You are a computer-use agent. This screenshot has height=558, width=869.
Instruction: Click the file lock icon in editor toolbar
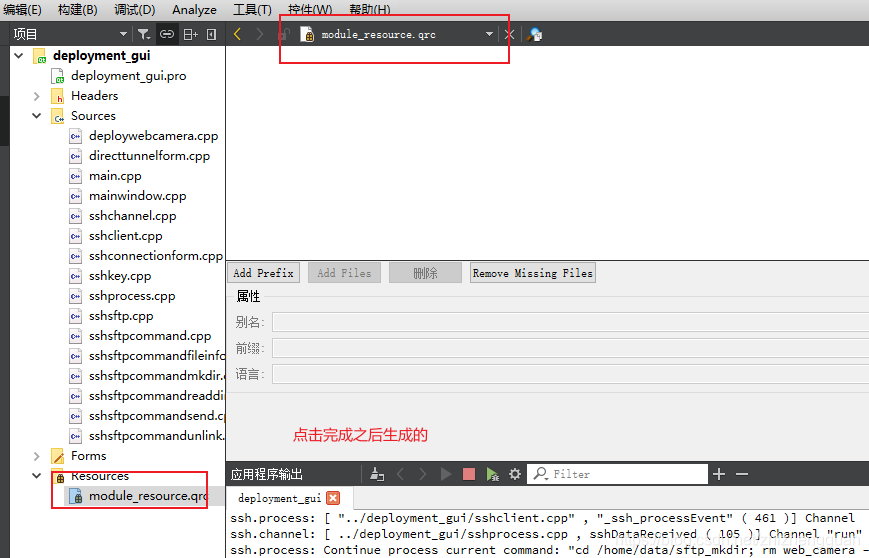pyautogui.click(x=284, y=34)
